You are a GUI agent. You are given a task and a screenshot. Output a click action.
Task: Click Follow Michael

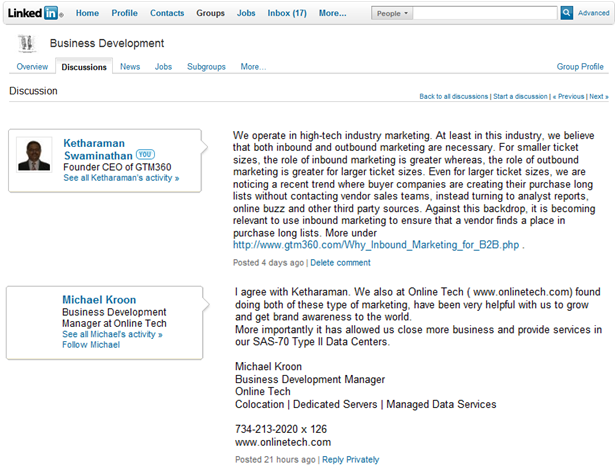point(91,345)
